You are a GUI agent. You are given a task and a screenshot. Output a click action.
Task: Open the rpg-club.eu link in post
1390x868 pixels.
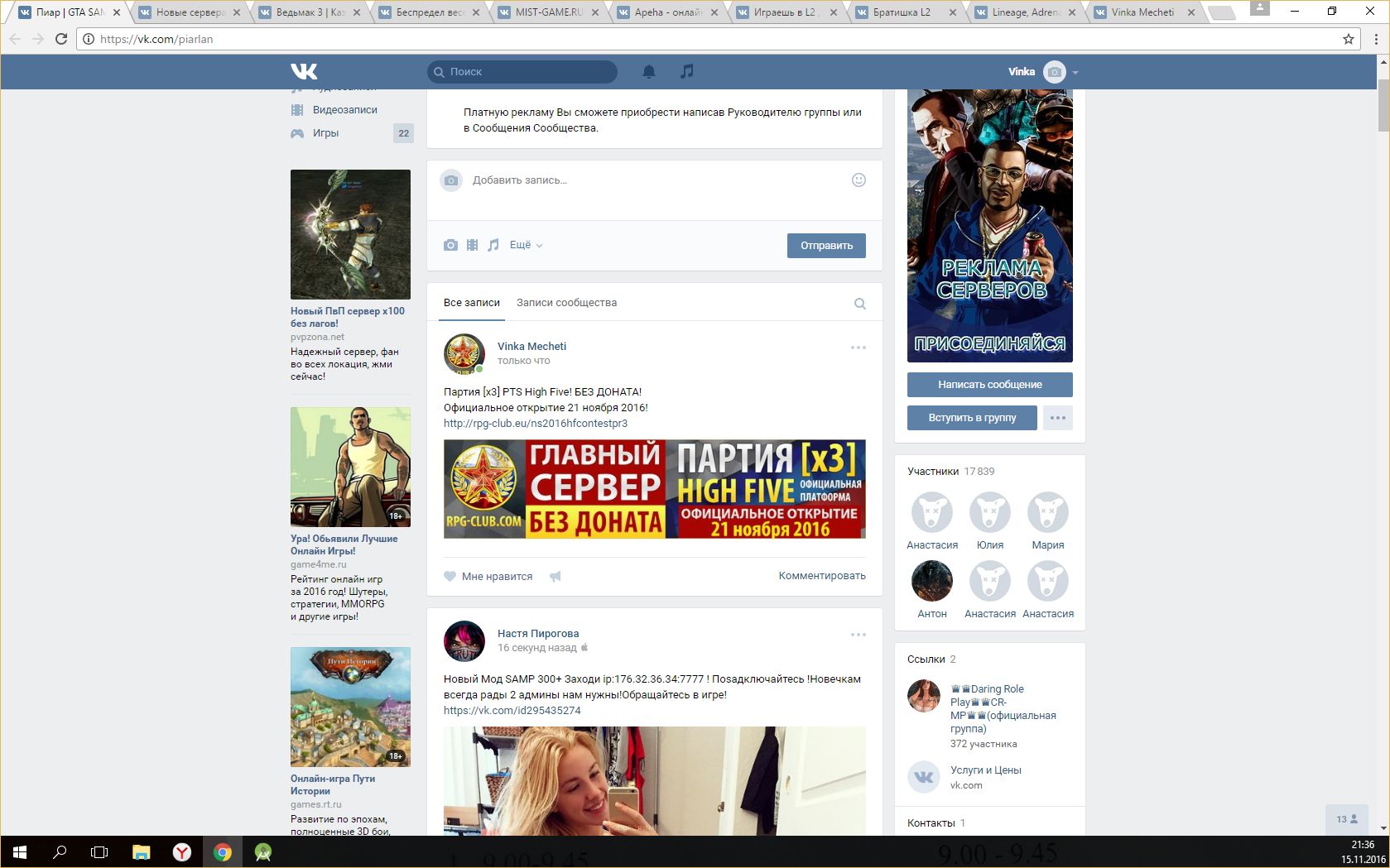(x=535, y=424)
